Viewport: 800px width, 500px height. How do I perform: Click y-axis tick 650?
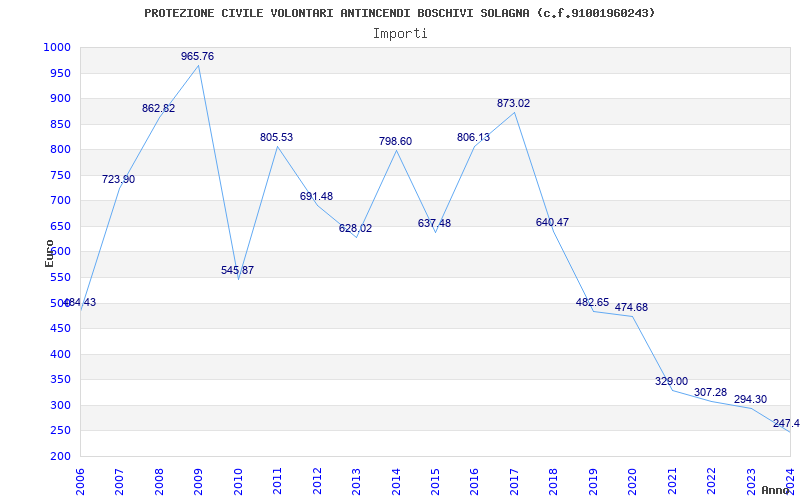pyautogui.click(x=60, y=227)
